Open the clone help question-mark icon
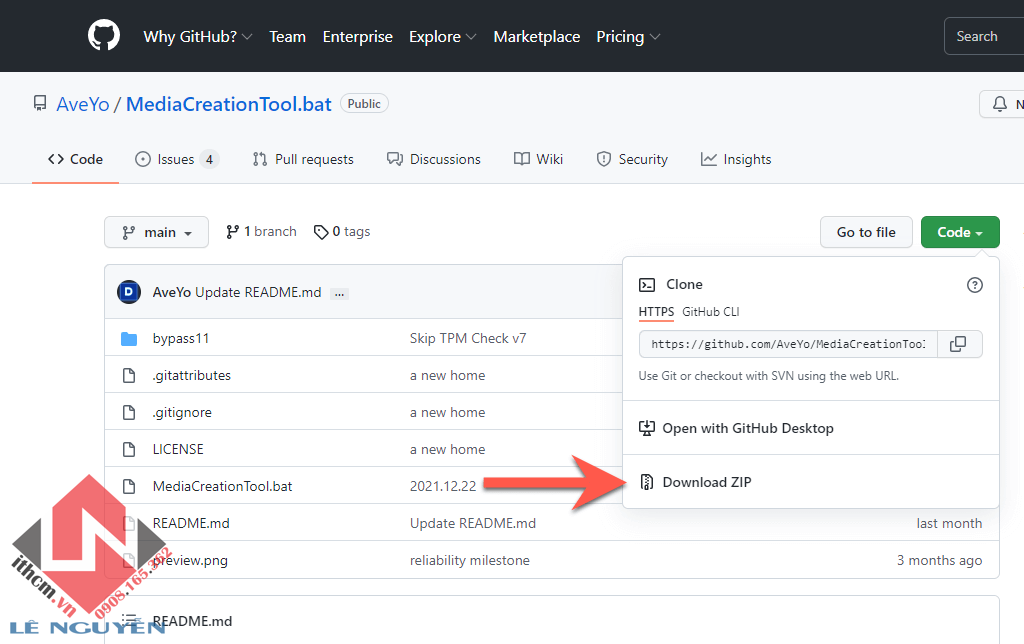This screenshot has width=1024, height=644. 974,285
